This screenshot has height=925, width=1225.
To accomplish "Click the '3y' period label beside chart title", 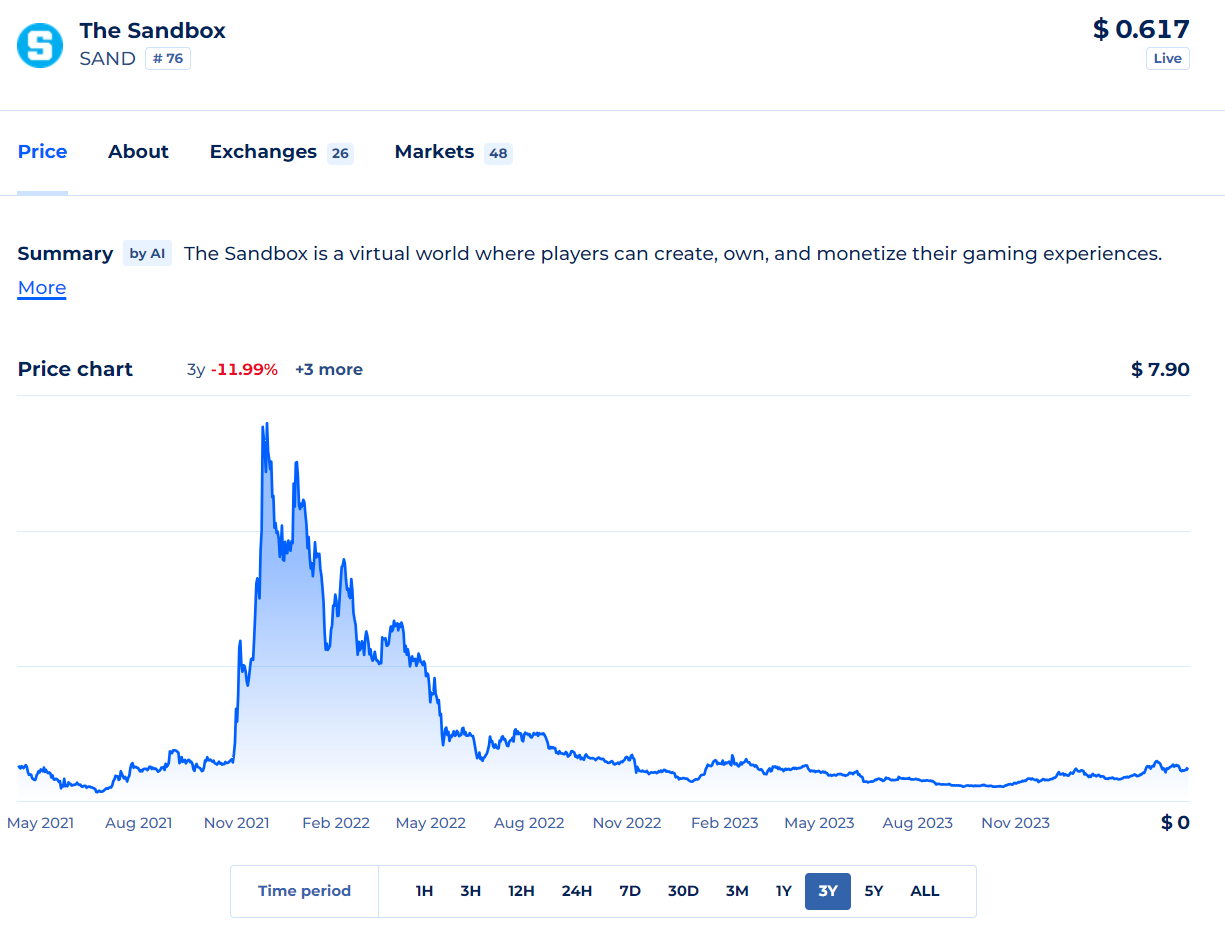I will click(x=196, y=370).
